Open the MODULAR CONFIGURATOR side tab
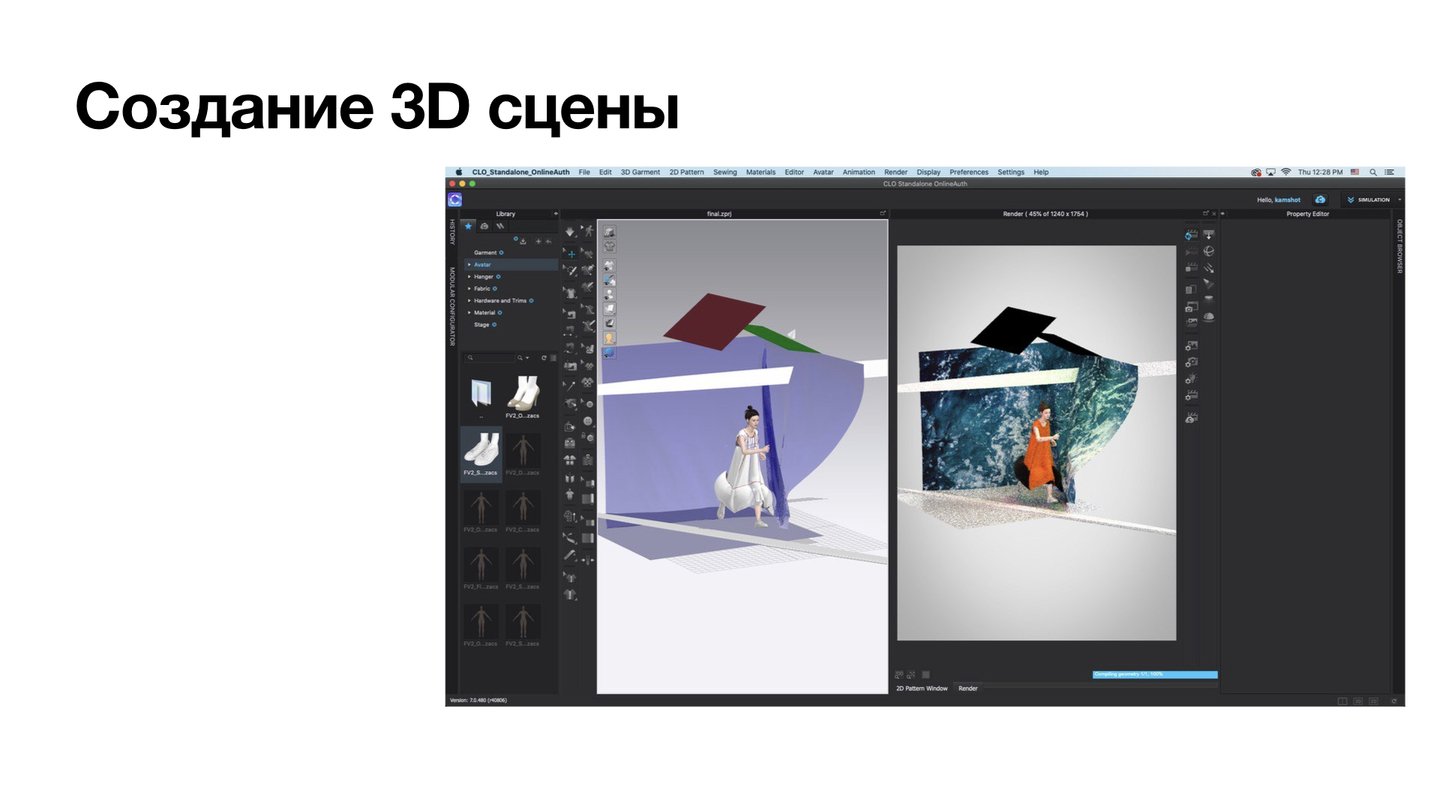 point(452,307)
